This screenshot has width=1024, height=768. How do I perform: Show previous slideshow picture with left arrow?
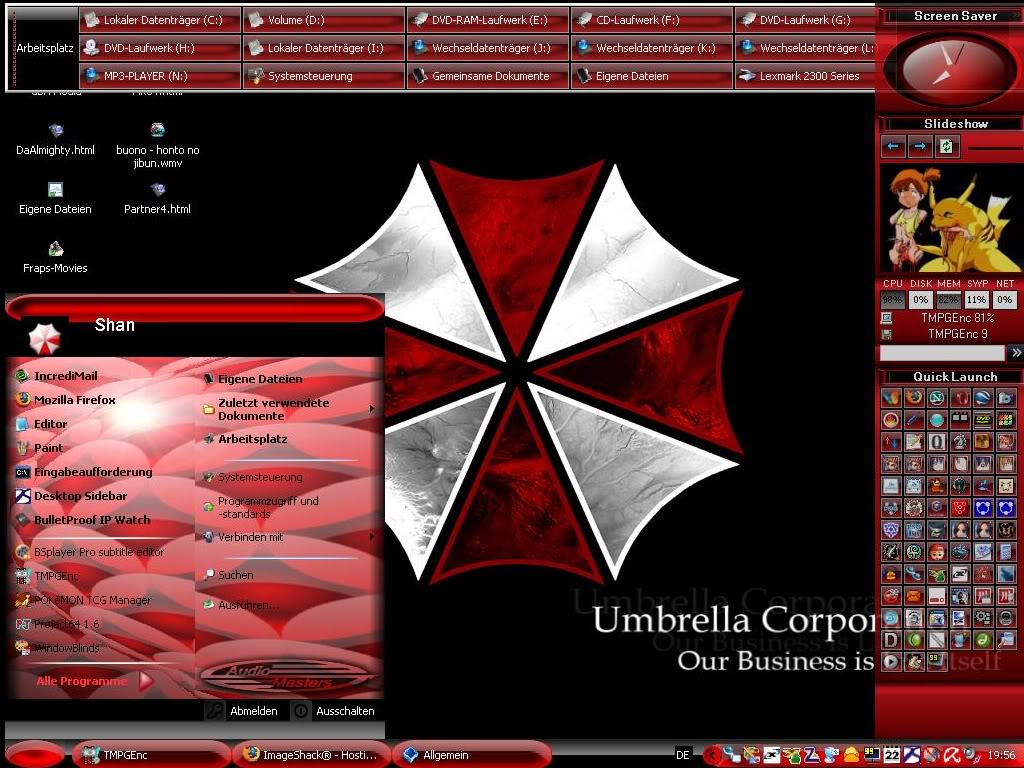(x=893, y=146)
